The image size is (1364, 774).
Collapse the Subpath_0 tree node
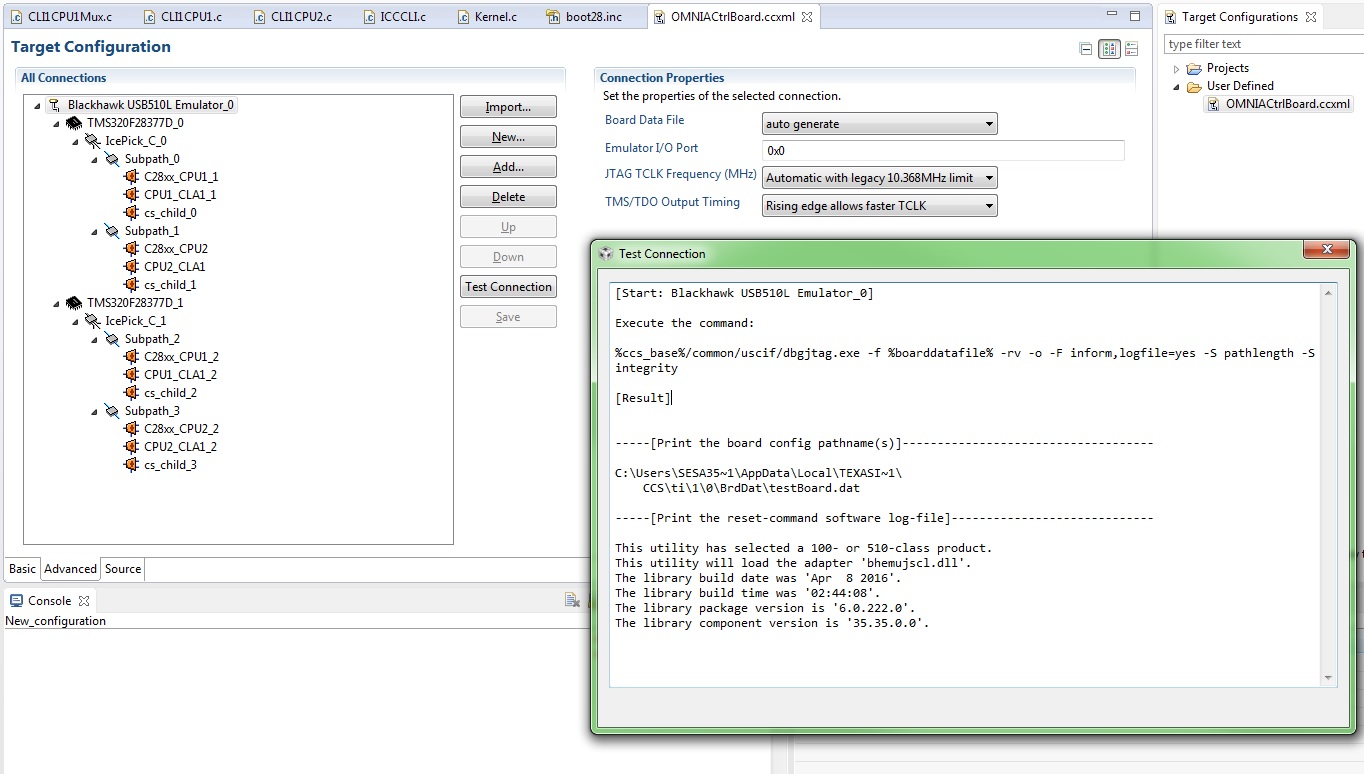pos(95,159)
